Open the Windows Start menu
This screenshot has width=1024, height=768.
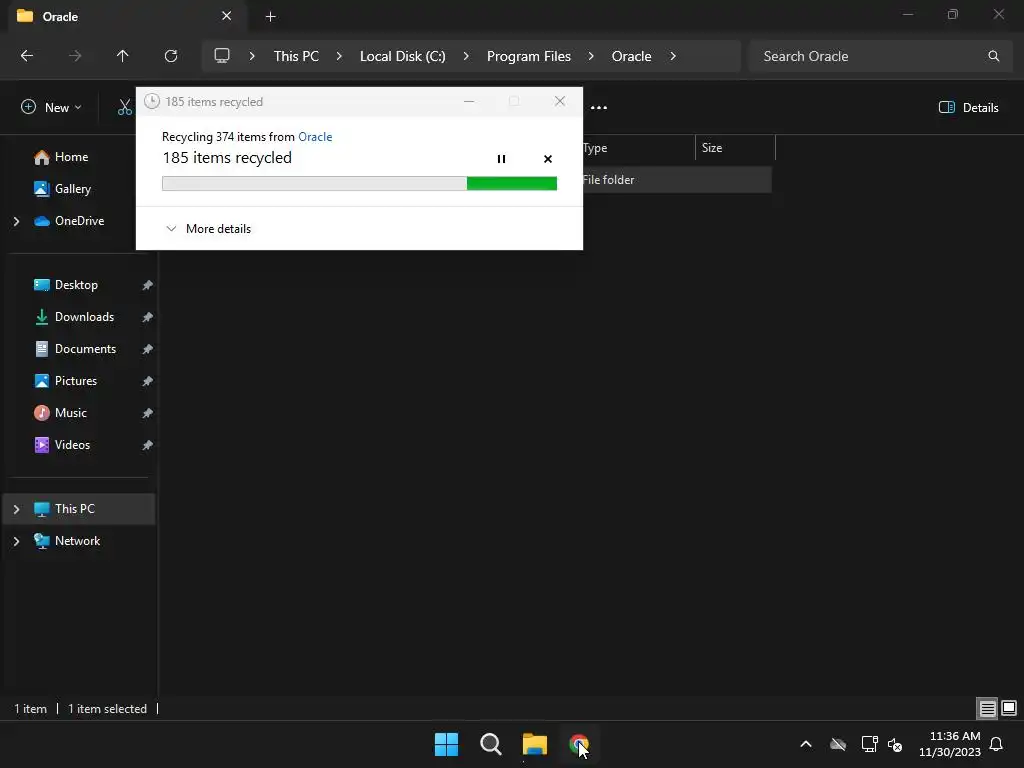point(447,744)
